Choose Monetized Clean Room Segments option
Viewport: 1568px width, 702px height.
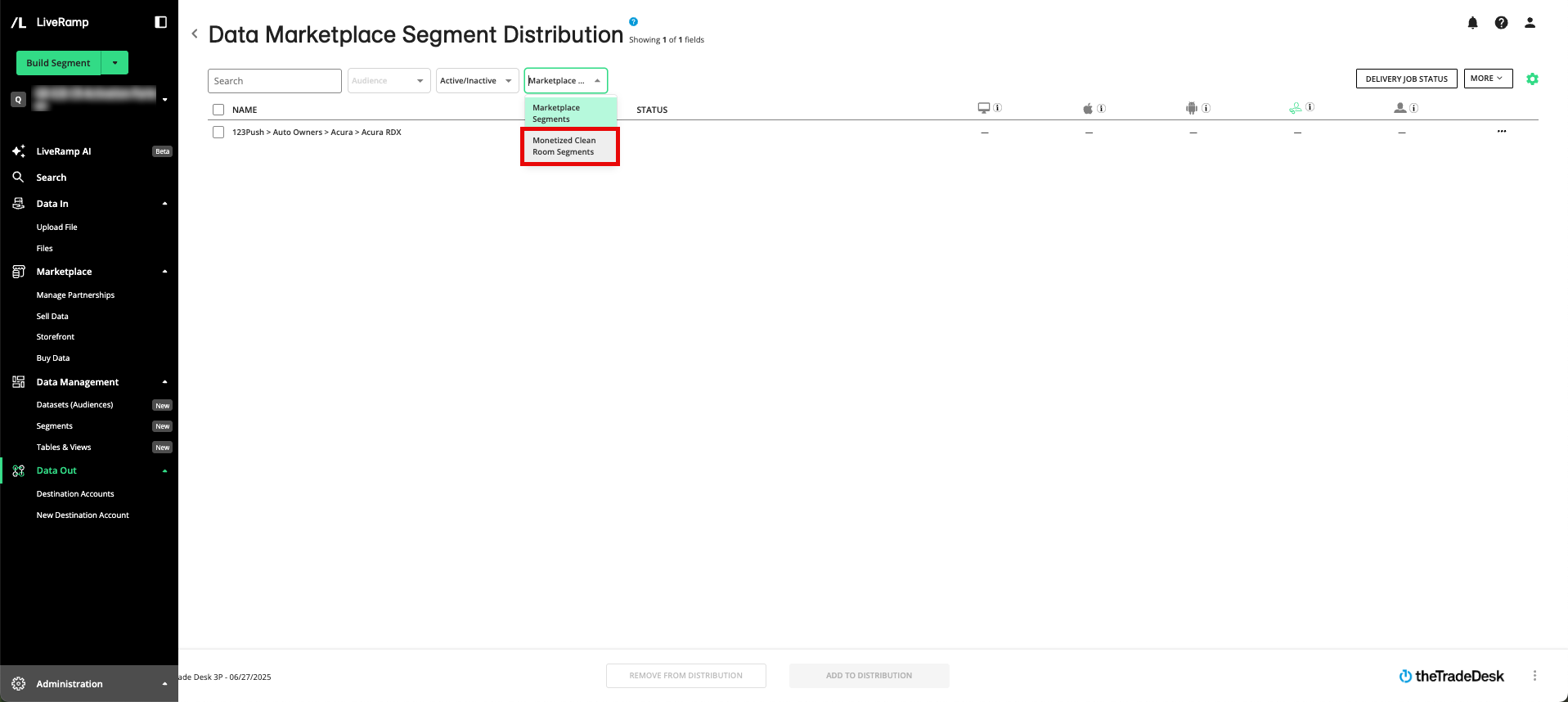tap(569, 146)
